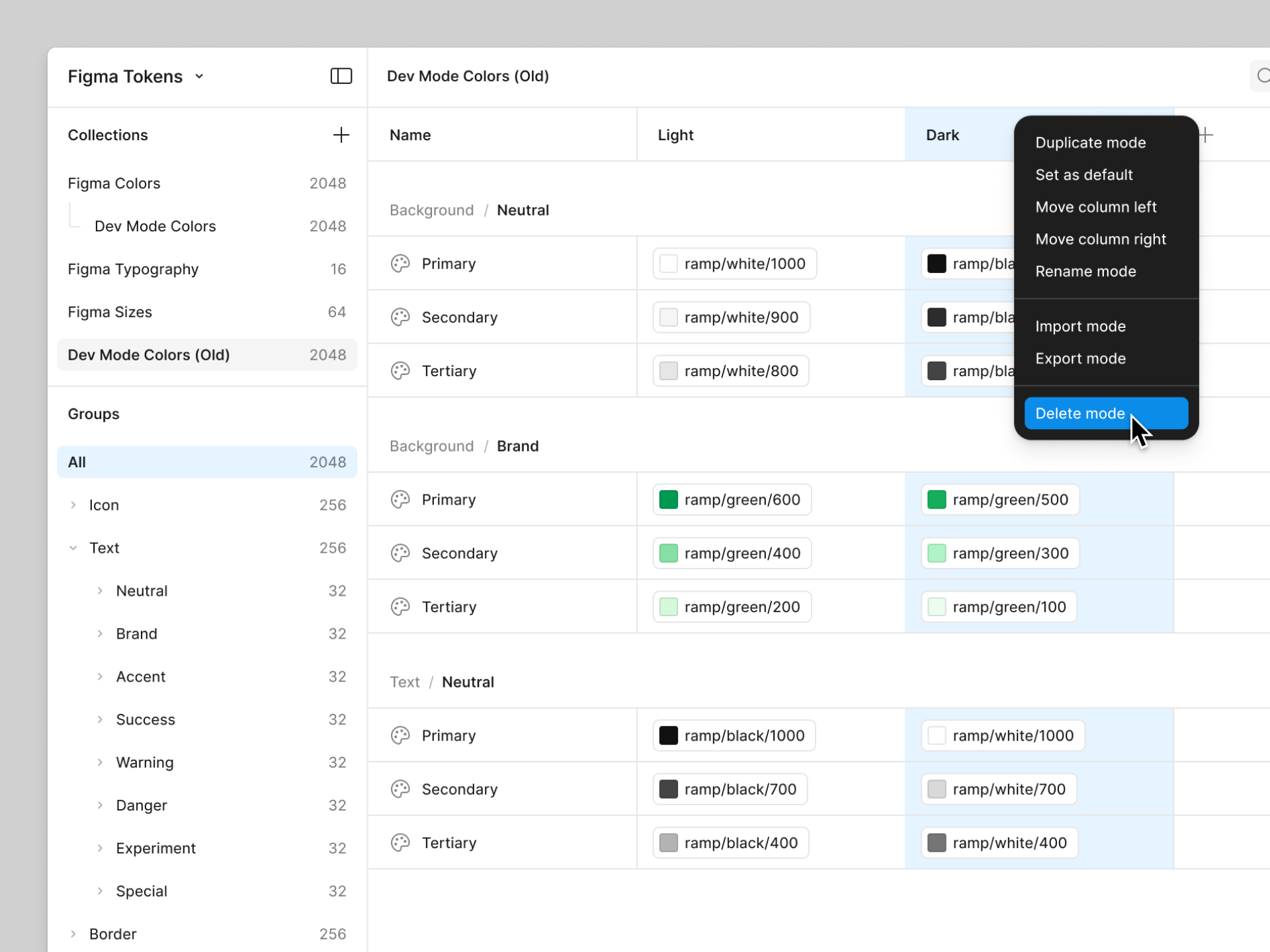1270x952 pixels.
Task: Choose Duplicate mode from context menu
Action: pyautogui.click(x=1090, y=143)
